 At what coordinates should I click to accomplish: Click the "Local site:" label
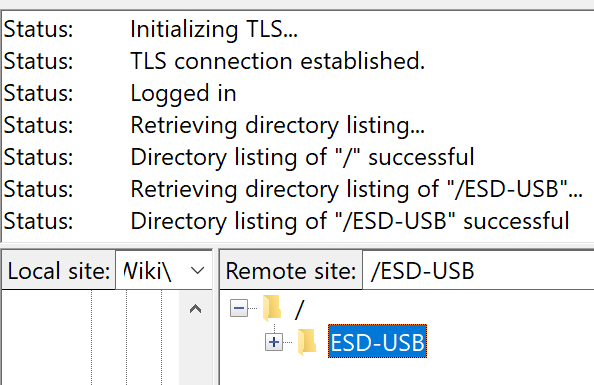tap(59, 271)
